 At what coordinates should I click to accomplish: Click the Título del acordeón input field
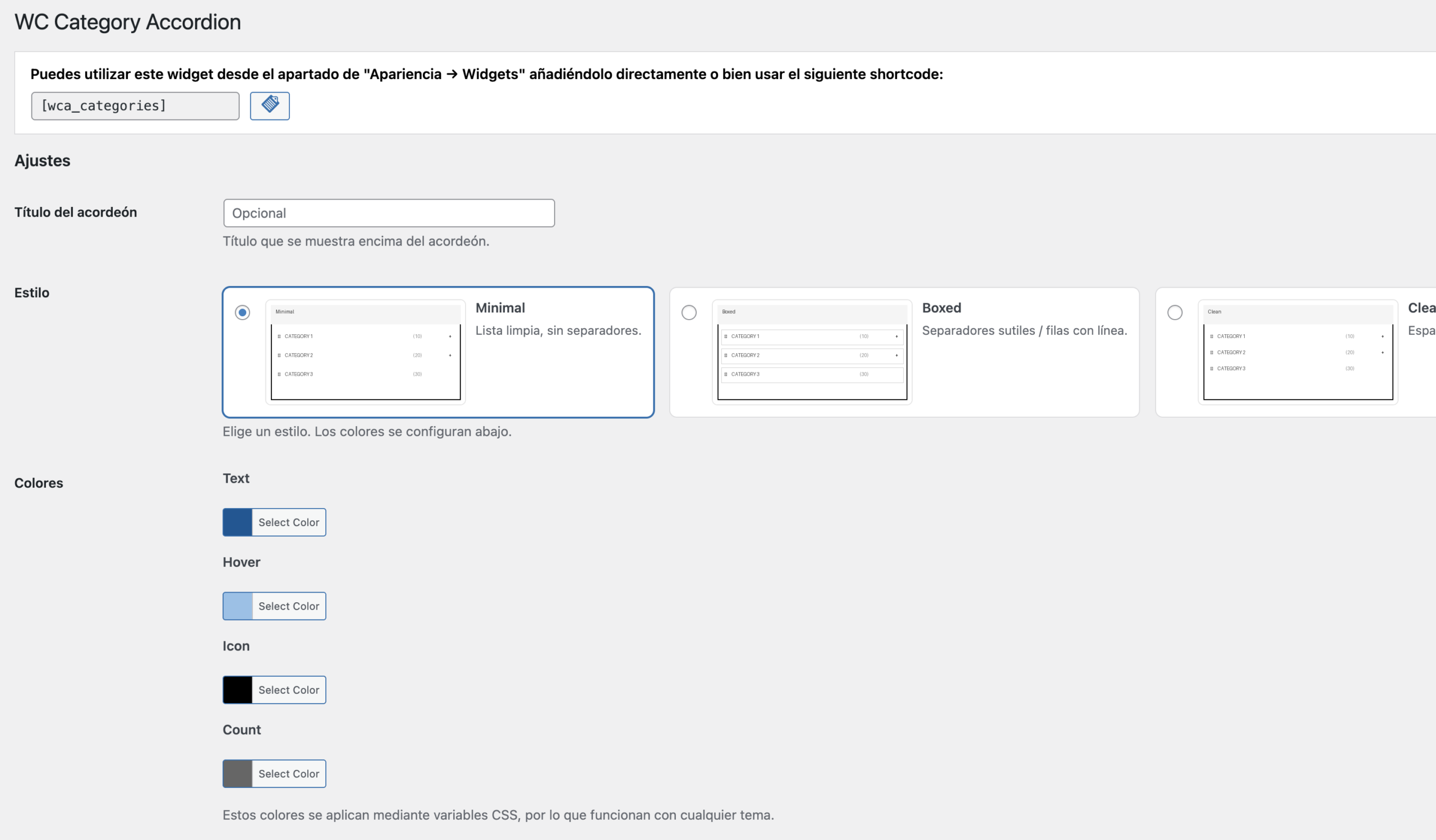(389, 213)
